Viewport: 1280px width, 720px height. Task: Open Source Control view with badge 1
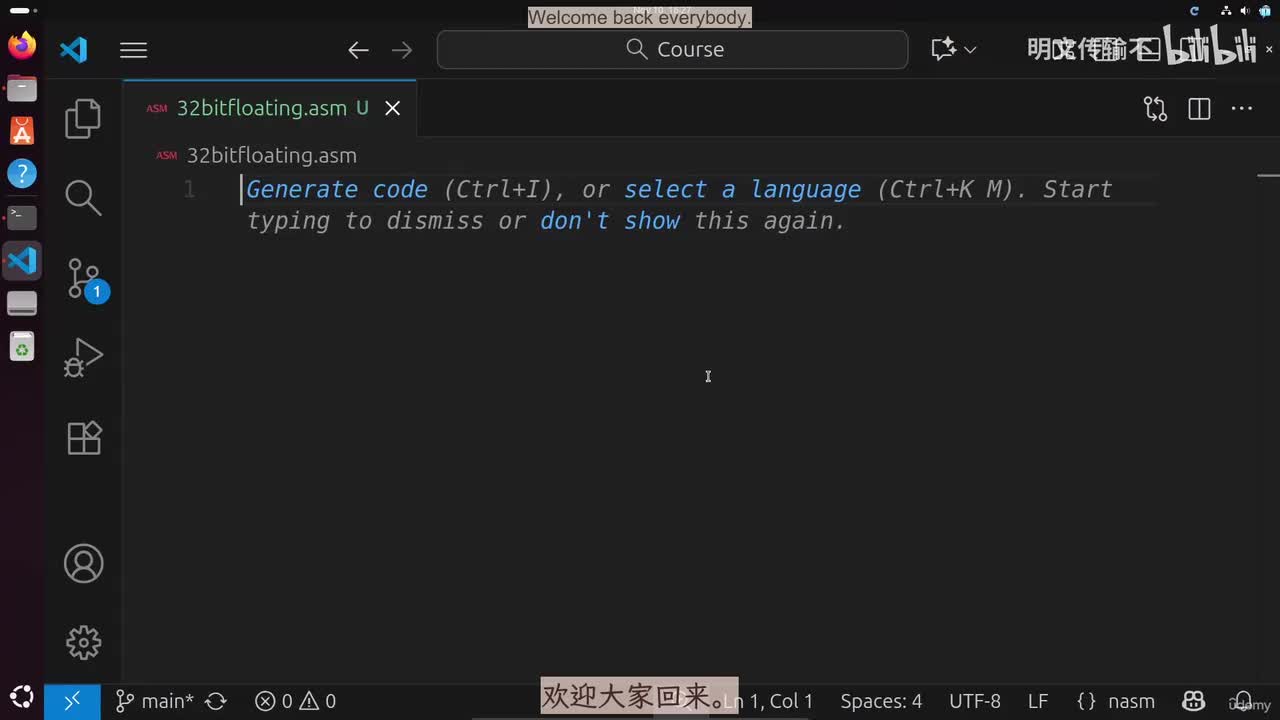click(x=86, y=279)
